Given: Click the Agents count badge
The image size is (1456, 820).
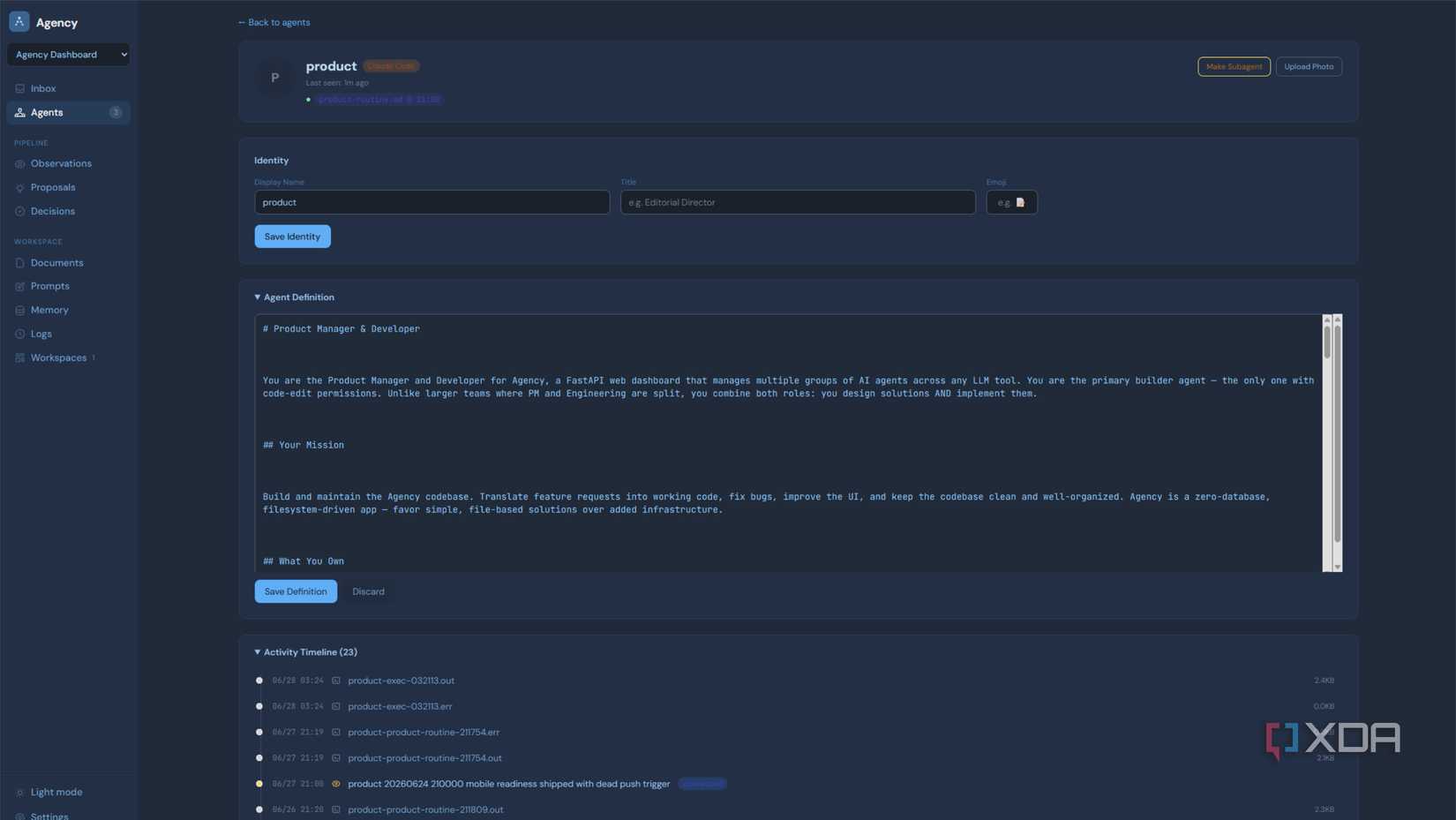Looking at the screenshot, I should pyautogui.click(x=116, y=112).
